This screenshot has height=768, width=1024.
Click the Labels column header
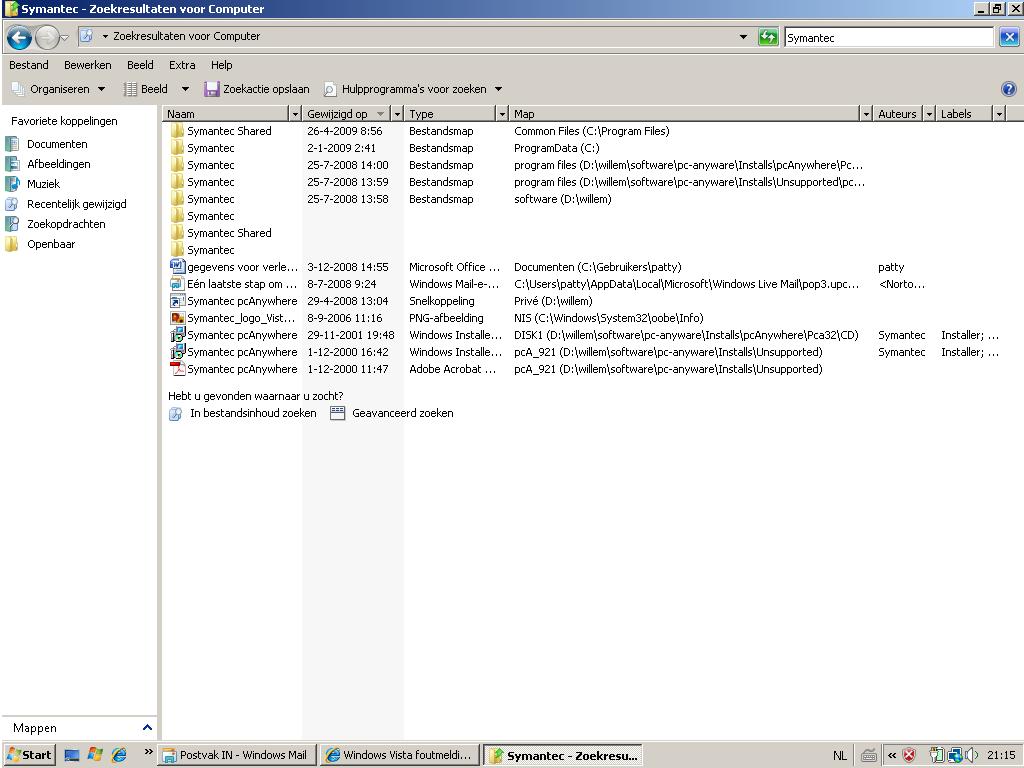click(x=965, y=114)
